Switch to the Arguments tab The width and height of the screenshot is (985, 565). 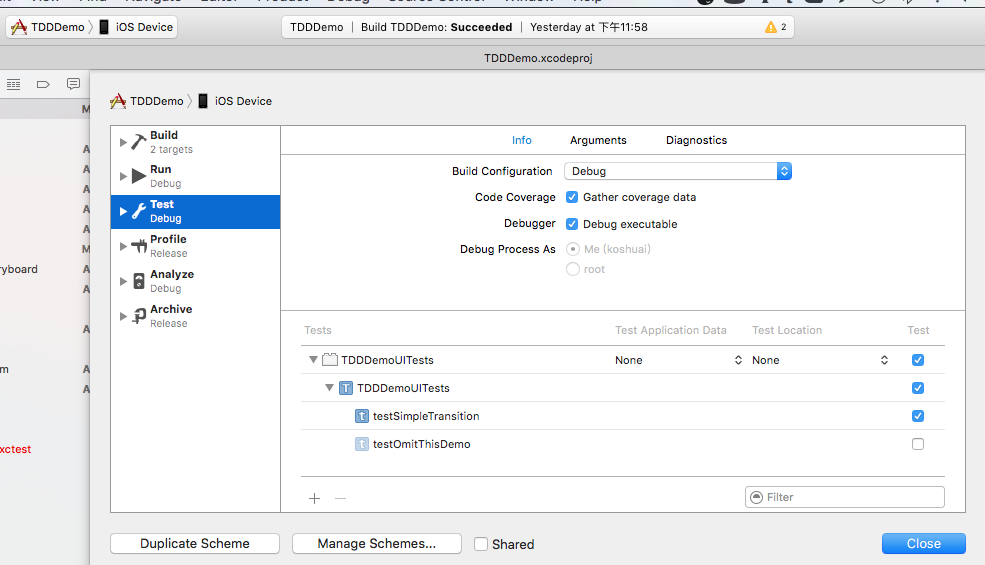point(598,140)
